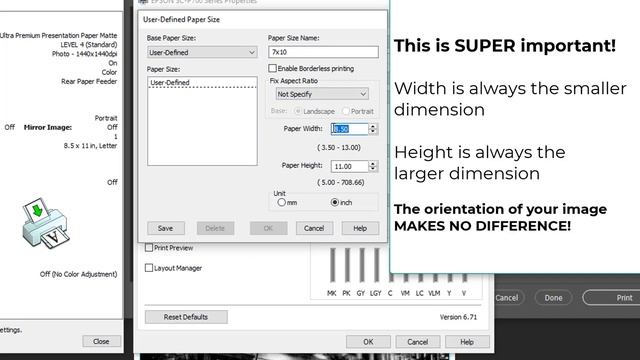Select the Landscape base radio button
The image size is (640, 360).
[298, 111]
